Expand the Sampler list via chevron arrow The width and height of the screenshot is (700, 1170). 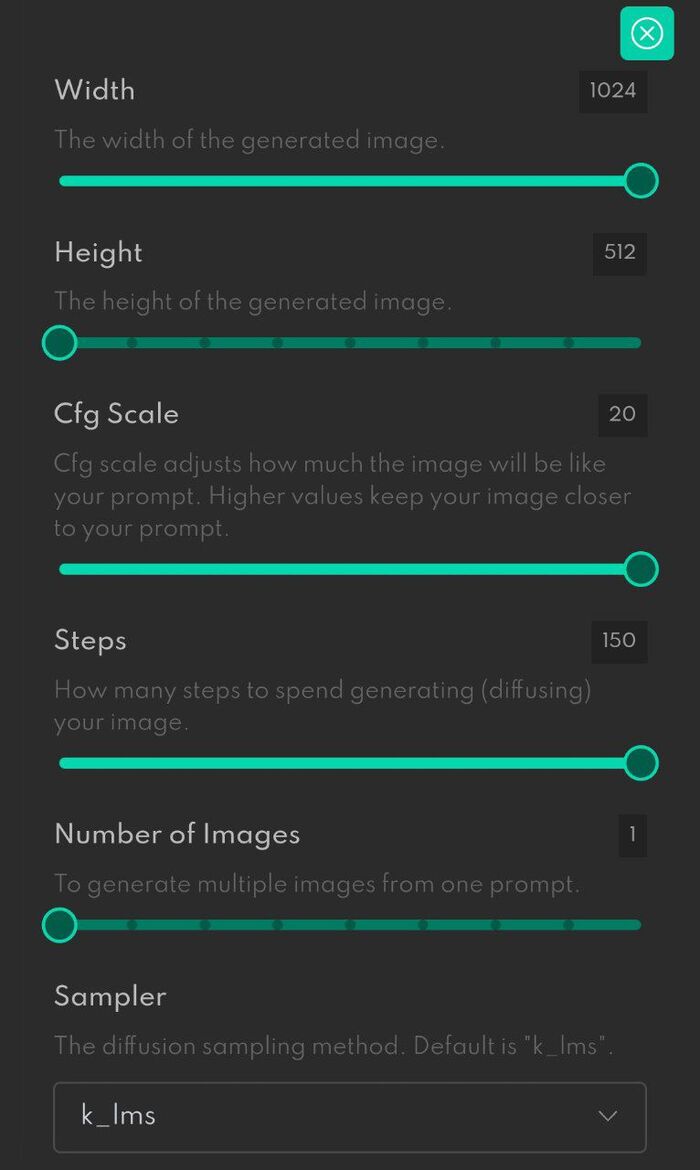[x=607, y=1116]
